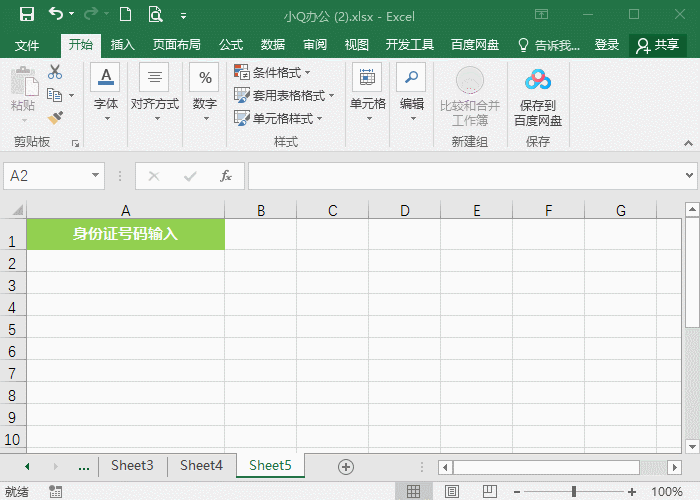Image resolution: width=700 pixels, height=500 pixels.
Task: Click the Format Painter brush icon
Action: click(x=55, y=118)
